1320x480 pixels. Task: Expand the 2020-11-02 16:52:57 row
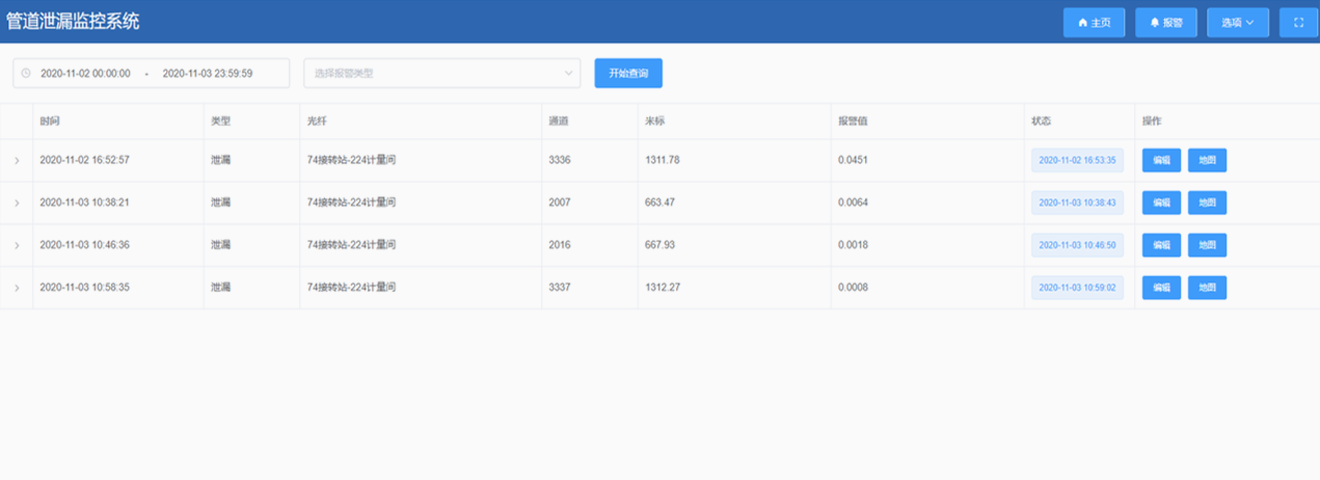[x=16, y=161]
